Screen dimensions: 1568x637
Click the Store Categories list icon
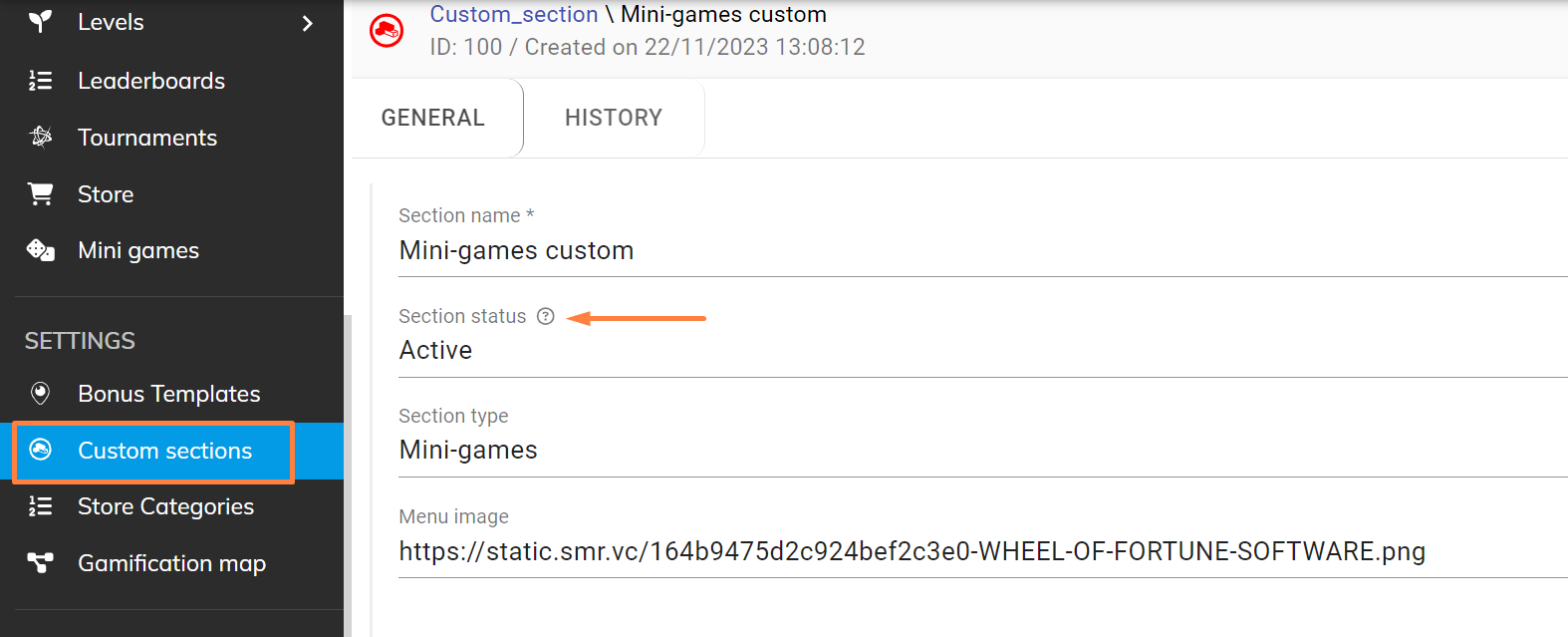tap(40, 506)
